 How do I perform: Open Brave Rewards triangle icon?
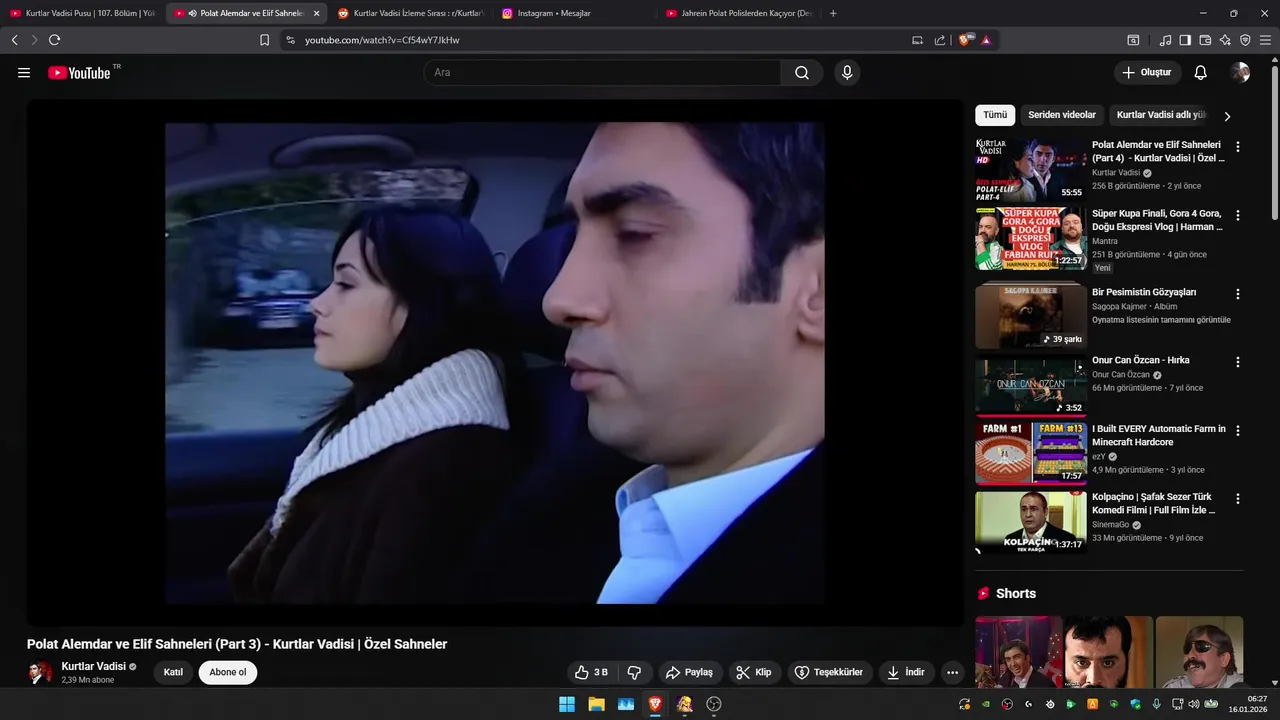pos(986,40)
